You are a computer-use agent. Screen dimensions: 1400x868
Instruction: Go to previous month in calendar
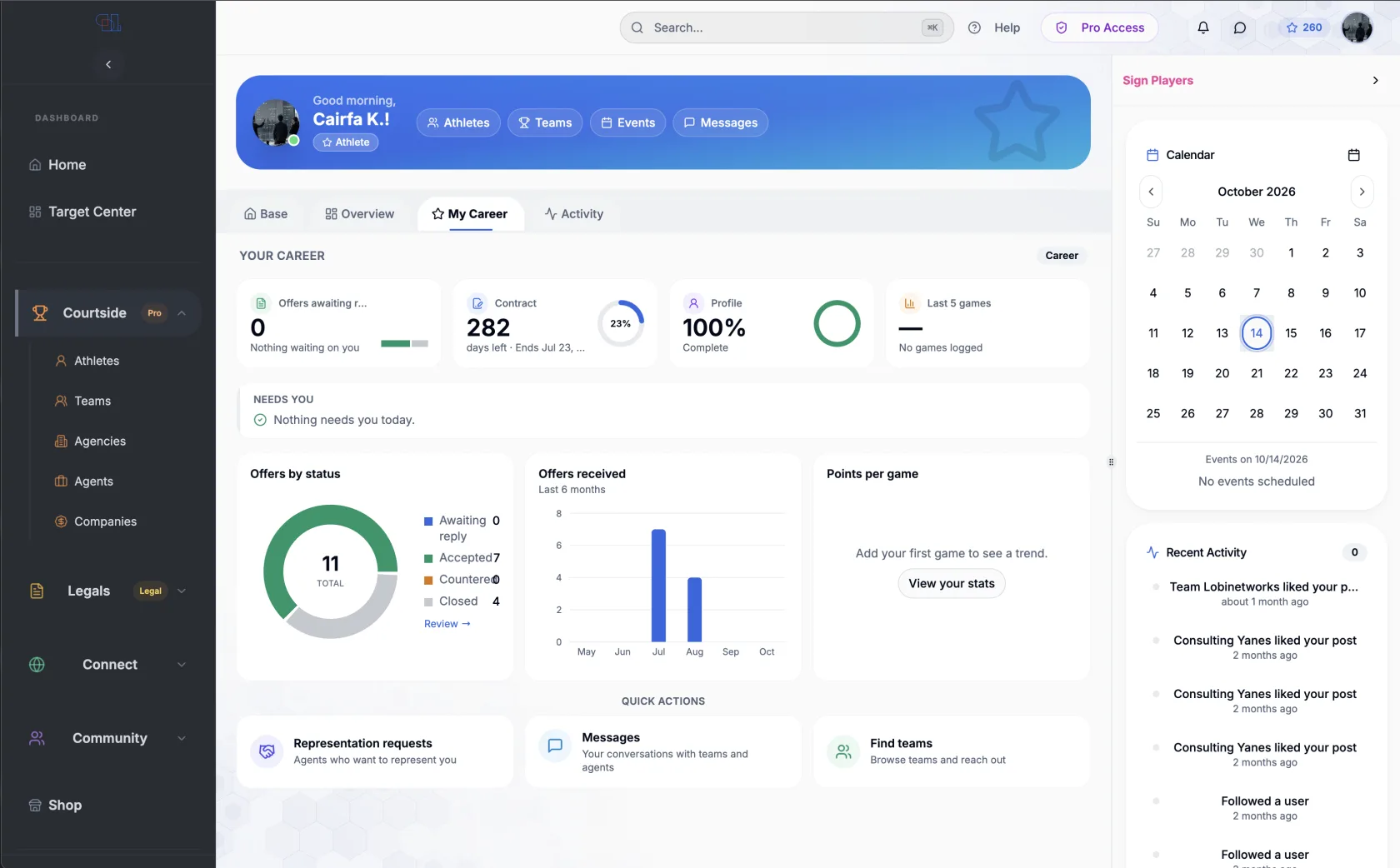pos(1151,192)
